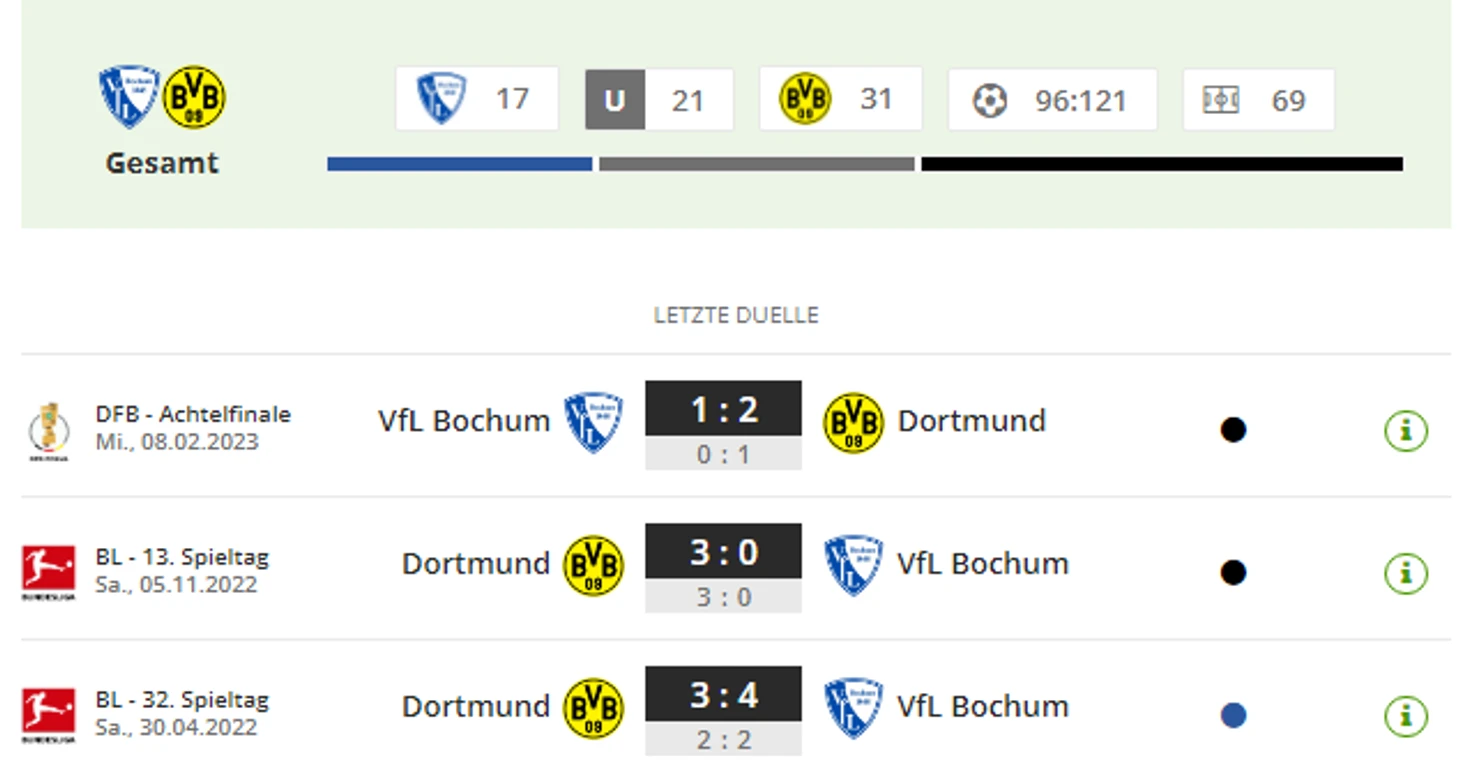
Task: Click the info icon for the 08.02.2023 match
Action: click(x=1405, y=431)
